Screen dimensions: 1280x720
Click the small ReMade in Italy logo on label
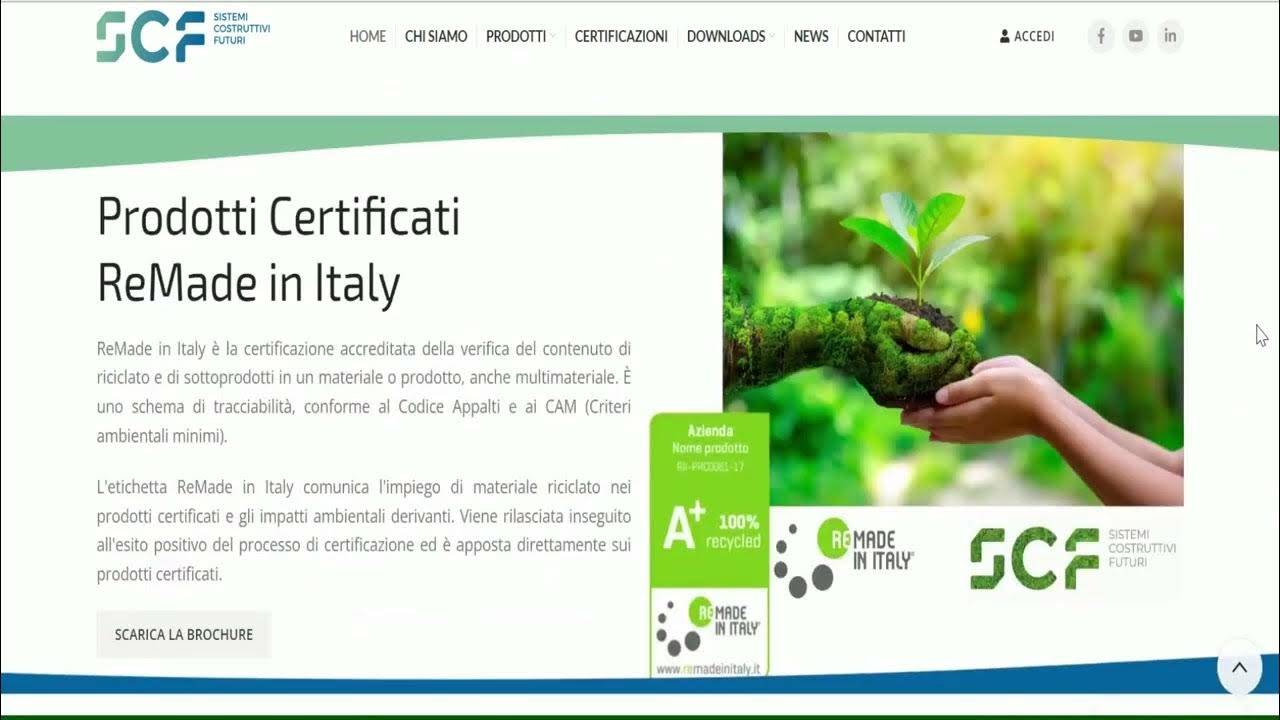pyautogui.click(x=709, y=625)
